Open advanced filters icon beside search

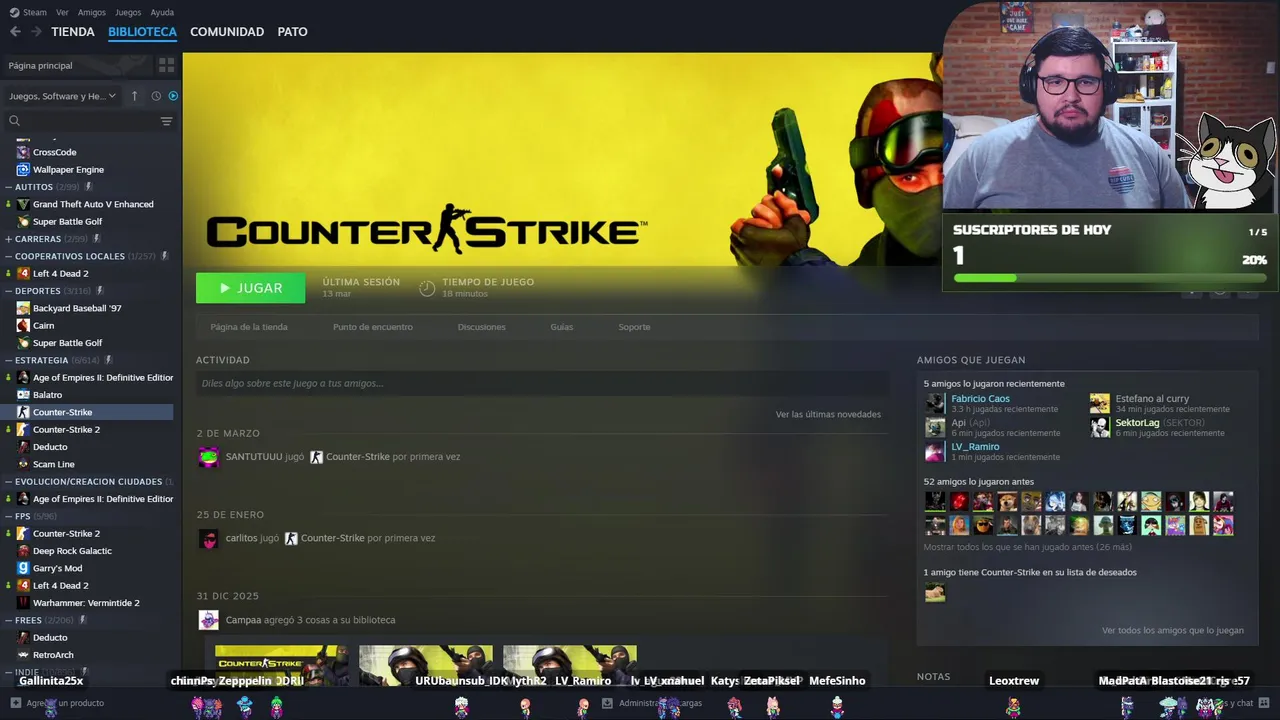coord(166,121)
